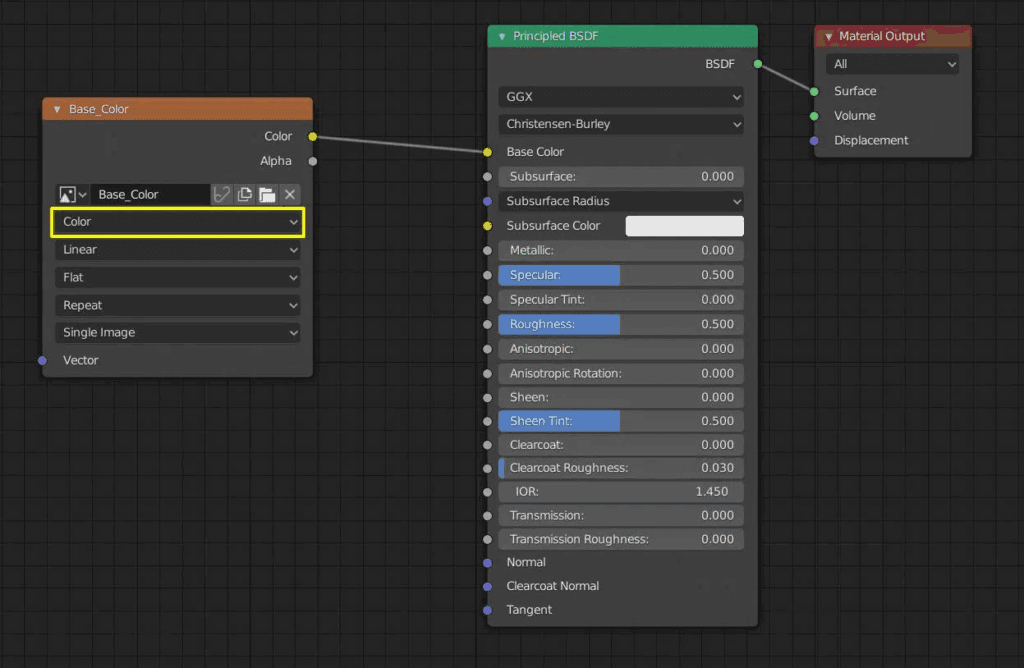Click the Specular Tint slider
The image size is (1024, 668).
point(621,300)
